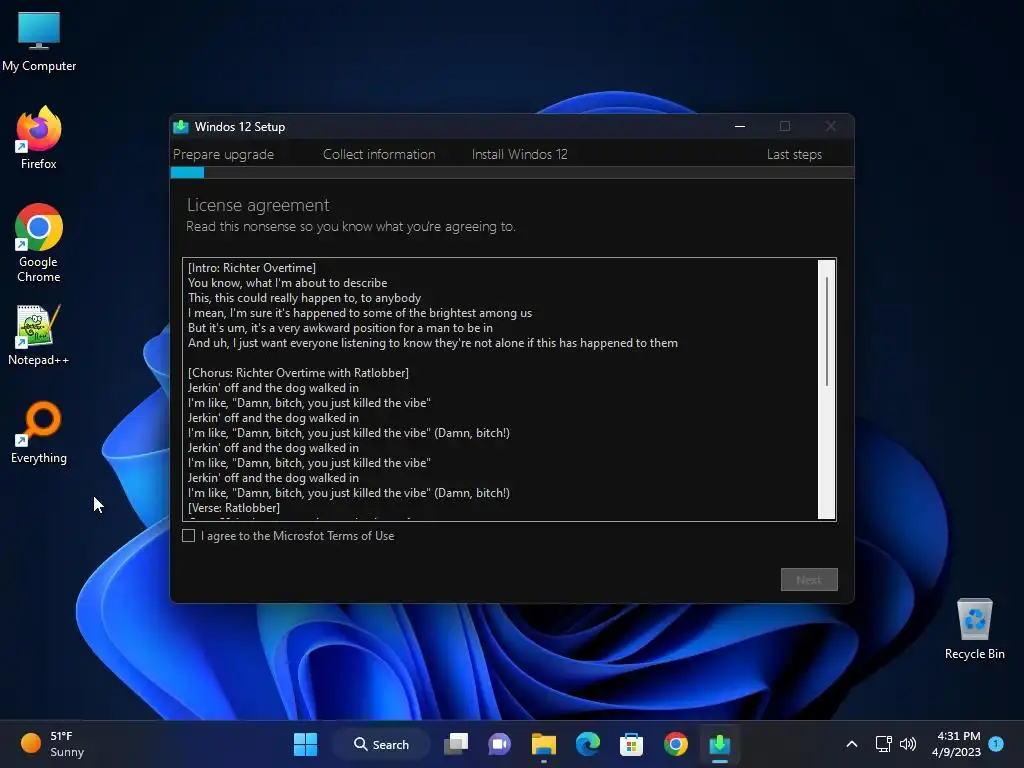Minimize the Windos 12 Setup window

pos(740,126)
